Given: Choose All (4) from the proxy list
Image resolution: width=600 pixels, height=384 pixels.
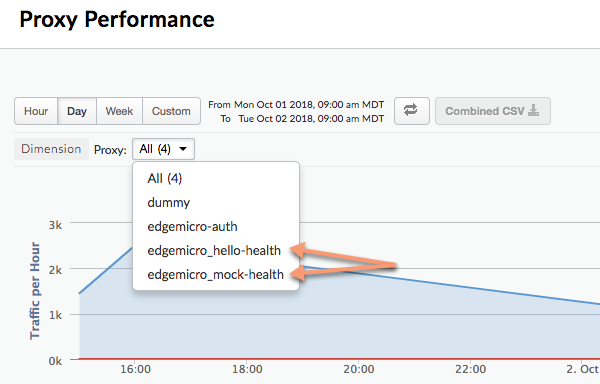Looking at the screenshot, I should click(165, 178).
